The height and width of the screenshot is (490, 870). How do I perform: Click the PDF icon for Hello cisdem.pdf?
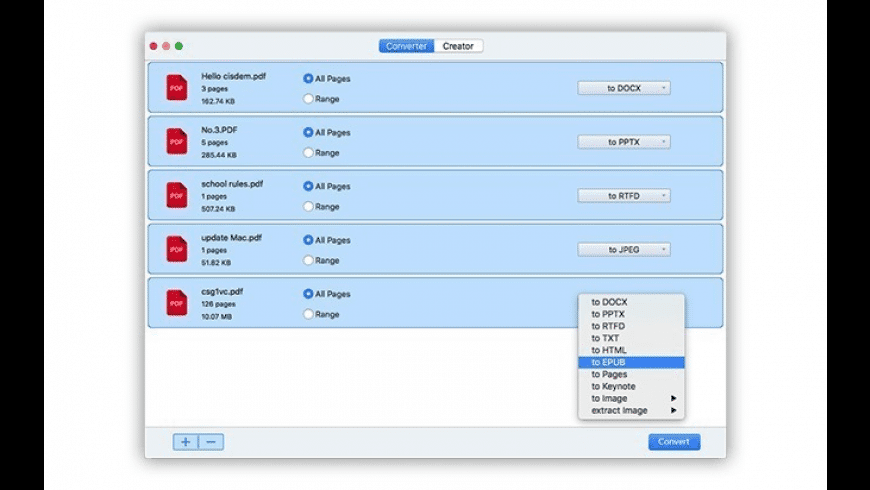point(177,88)
